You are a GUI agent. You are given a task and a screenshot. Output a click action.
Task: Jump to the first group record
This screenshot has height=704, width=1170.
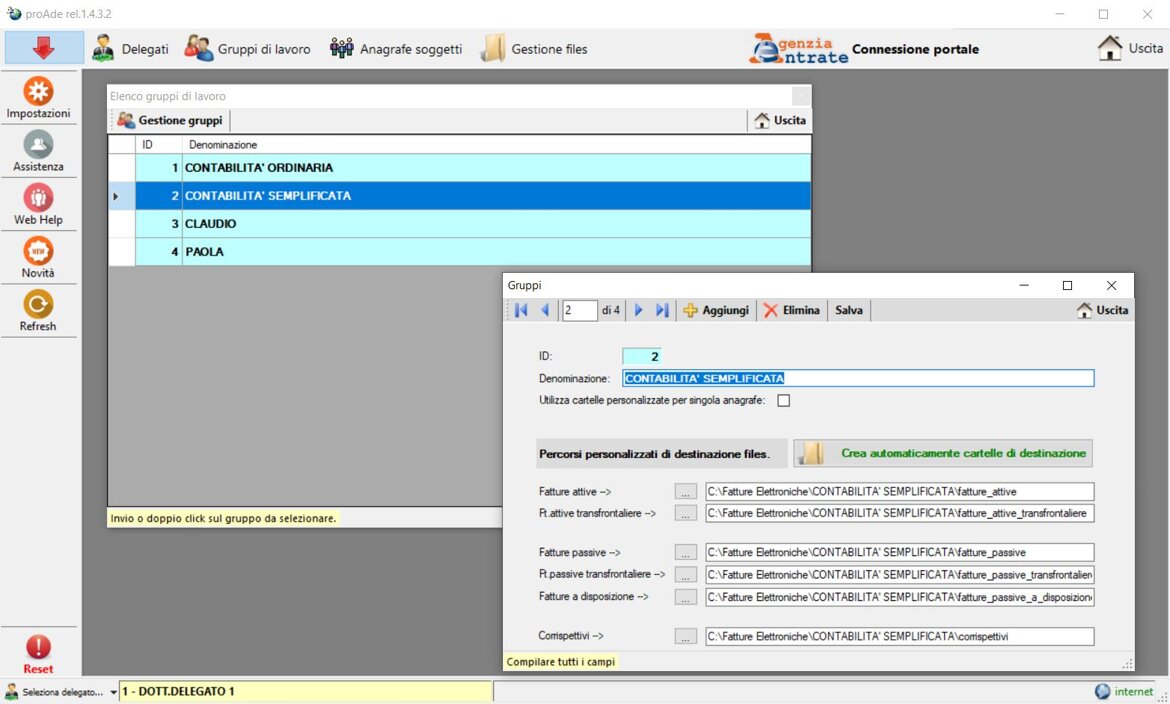521,311
